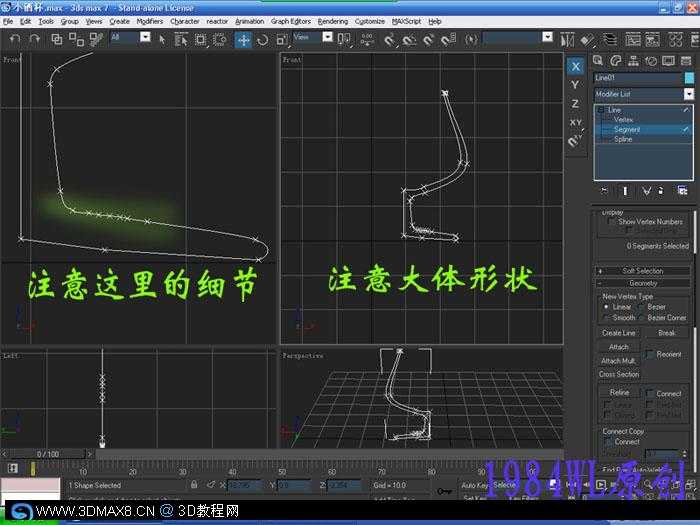
Task: Switch to the Utilities command panel
Action: [x=686, y=60]
